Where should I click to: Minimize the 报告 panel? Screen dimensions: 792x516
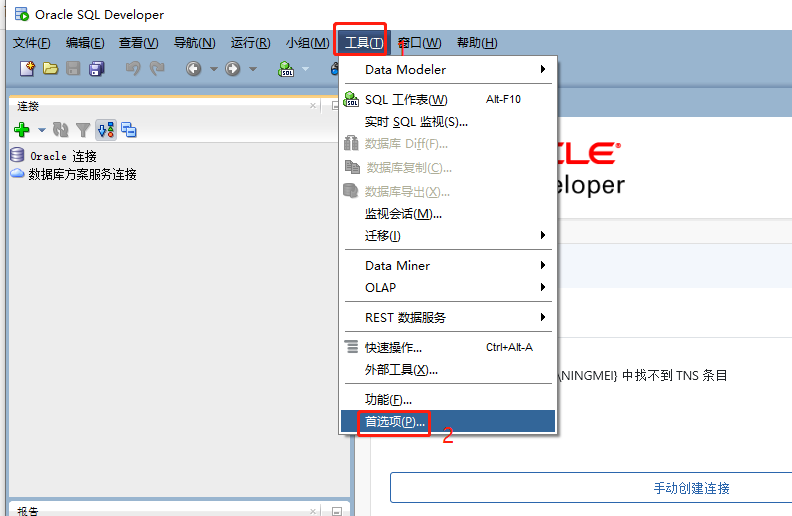(336, 511)
